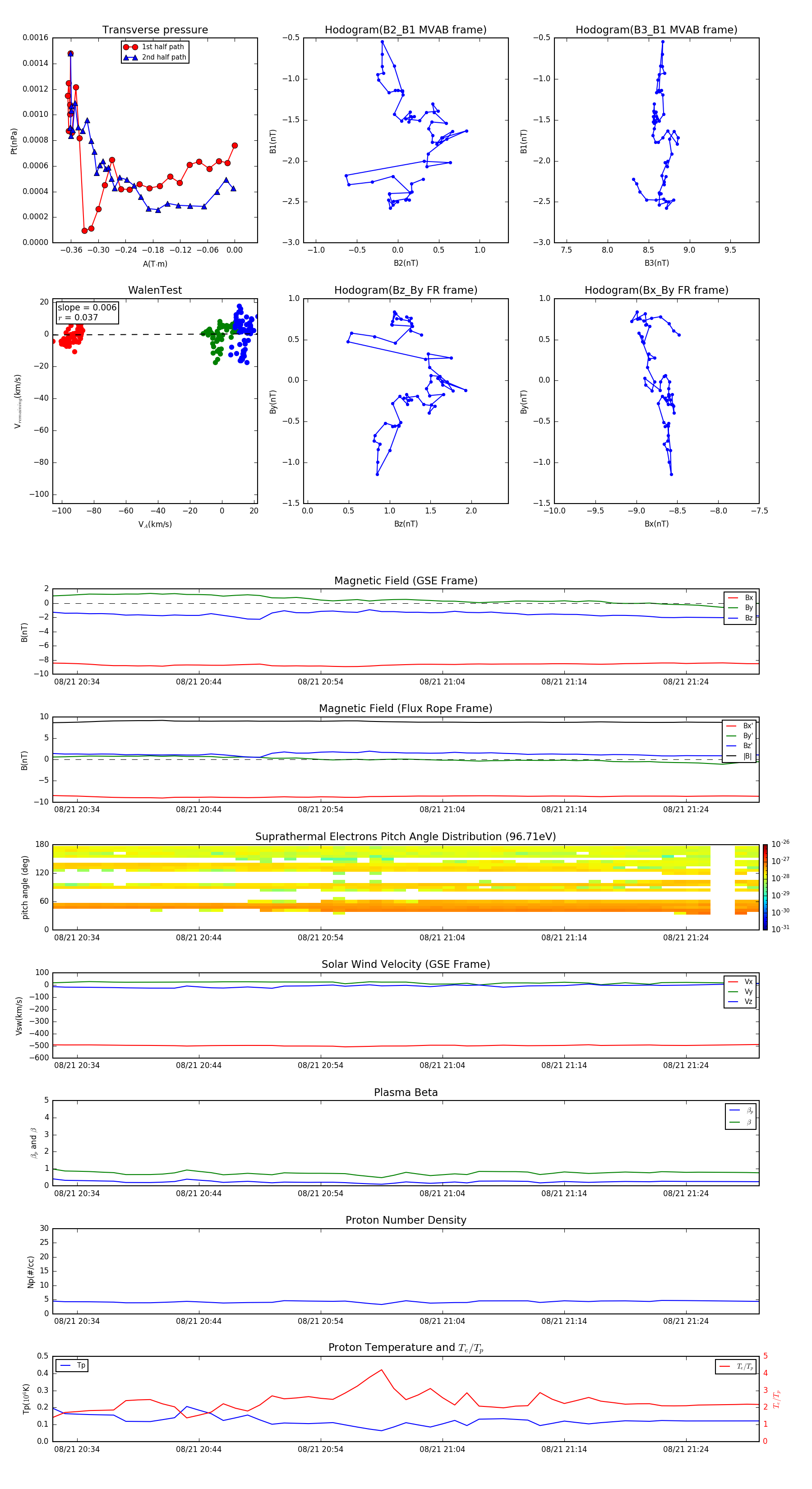The image size is (812, 1489).
Task: Click the 'Tp' legend in the temperature plot
Action: (72, 1365)
